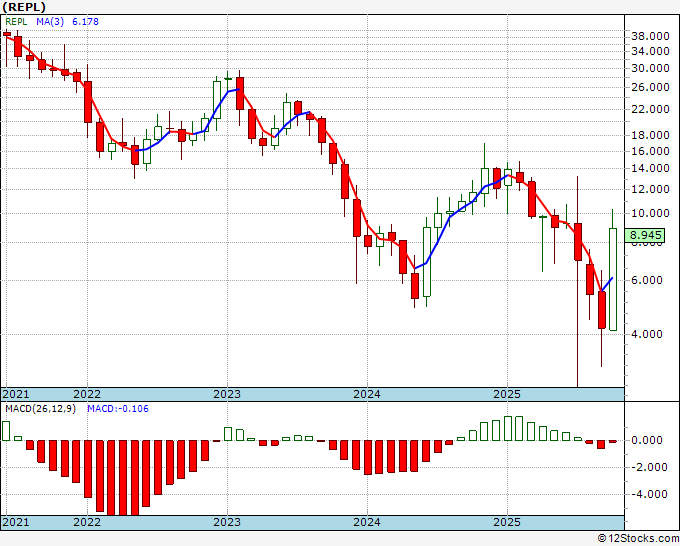The height and width of the screenshot is (546, 680).
Task: Click the 38.000 price axis label
Action: click(x=650, y=36)
